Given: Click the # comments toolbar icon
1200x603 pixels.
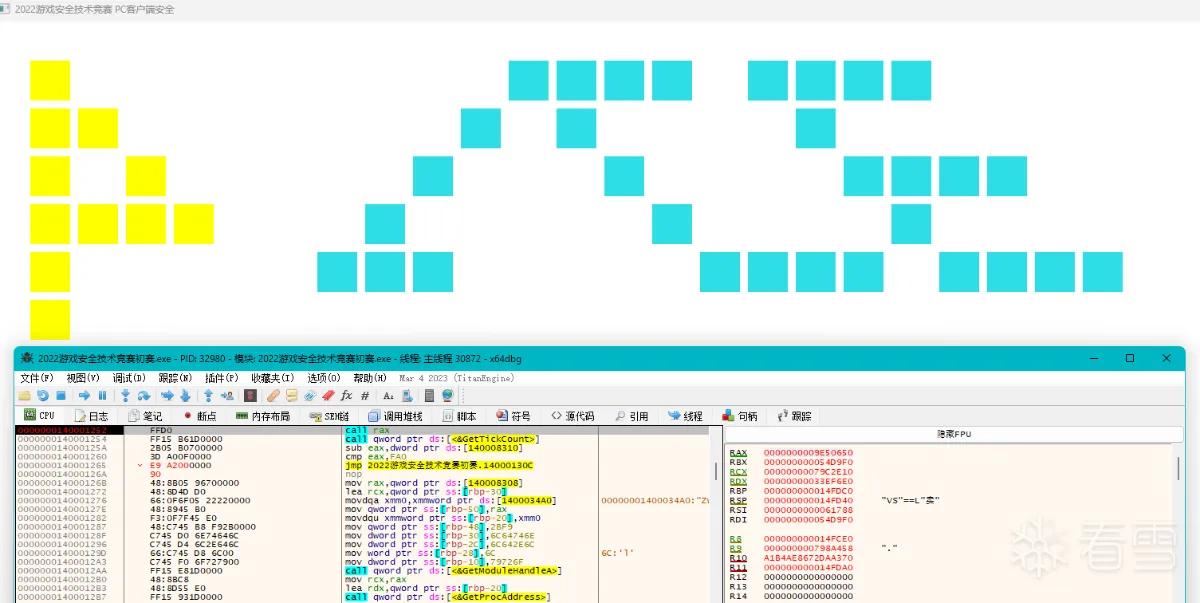Looking at the screenshot, I should coord(365,396).
